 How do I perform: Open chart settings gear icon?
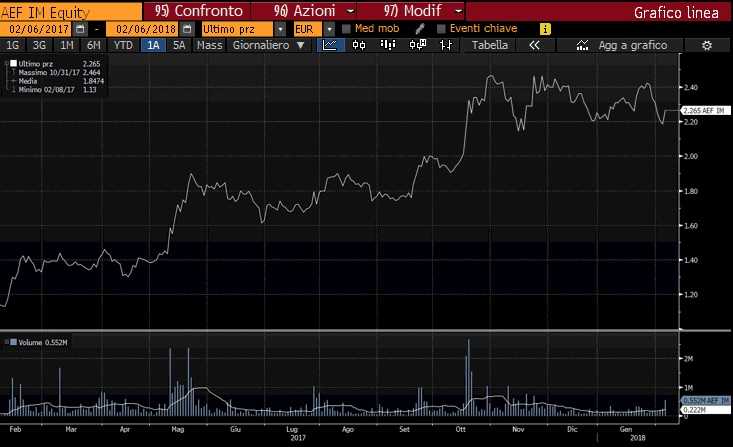pyautogui.click(x=707, y=46)
